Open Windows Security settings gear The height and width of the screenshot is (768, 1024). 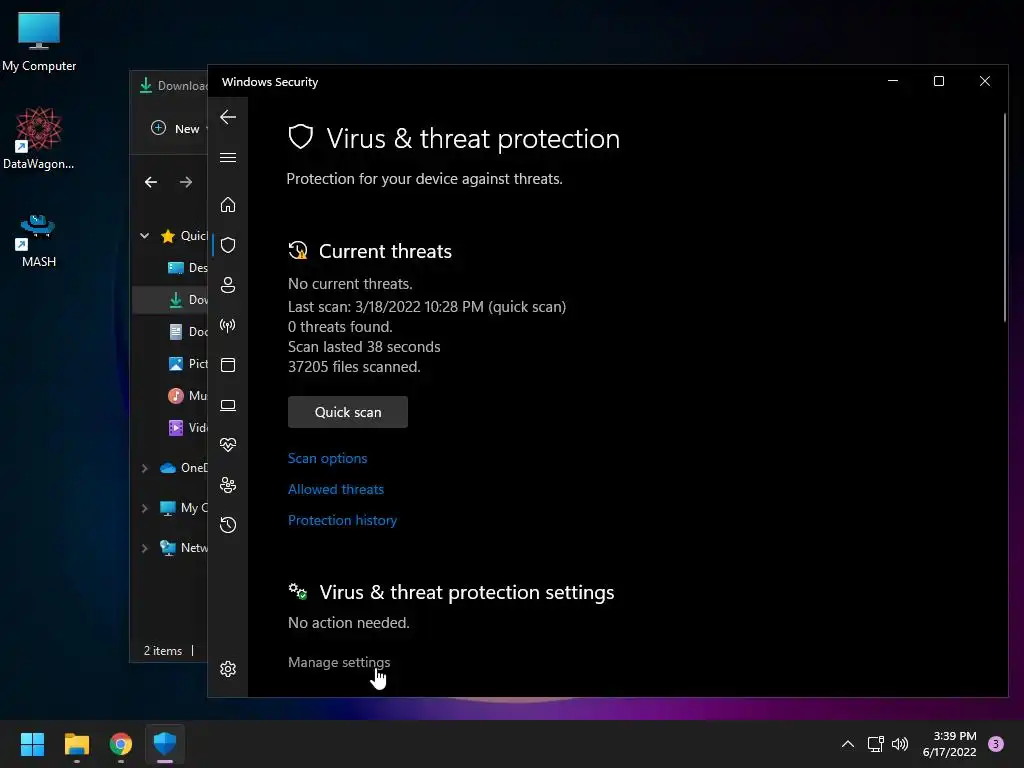click(x=228, y=669)
